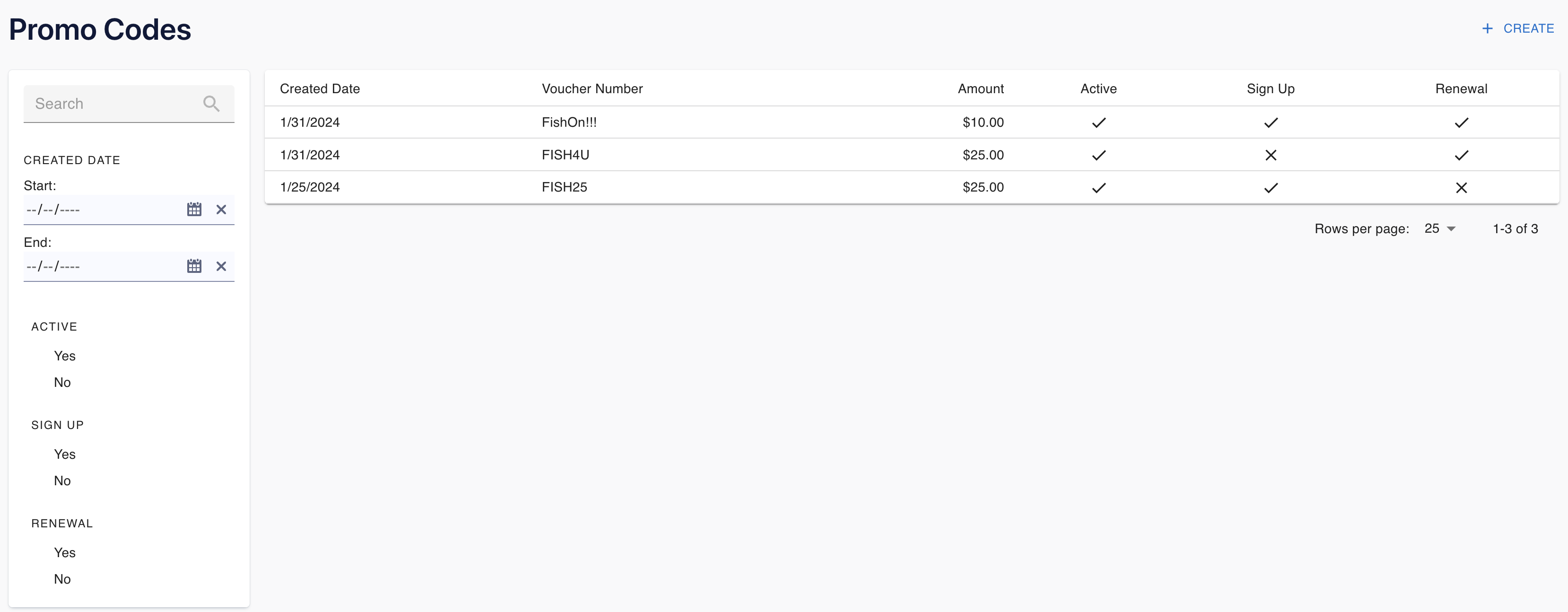1568x612 pixels.
Task: Filter Active promo codes by Yes
Action: (x=64, y=356)
